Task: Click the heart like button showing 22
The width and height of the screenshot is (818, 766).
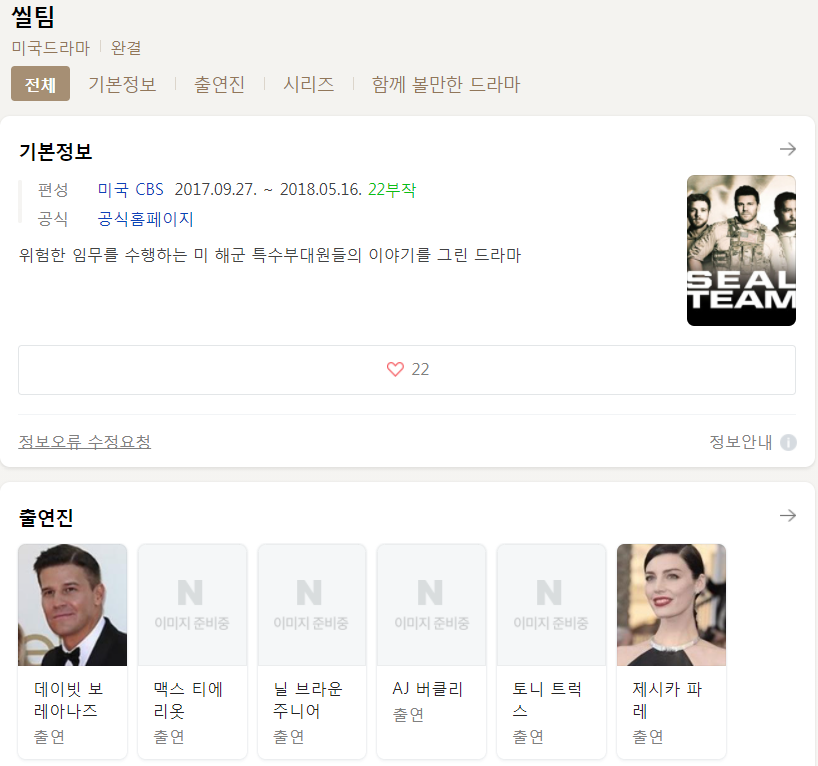Action: (x=407, y=370)
